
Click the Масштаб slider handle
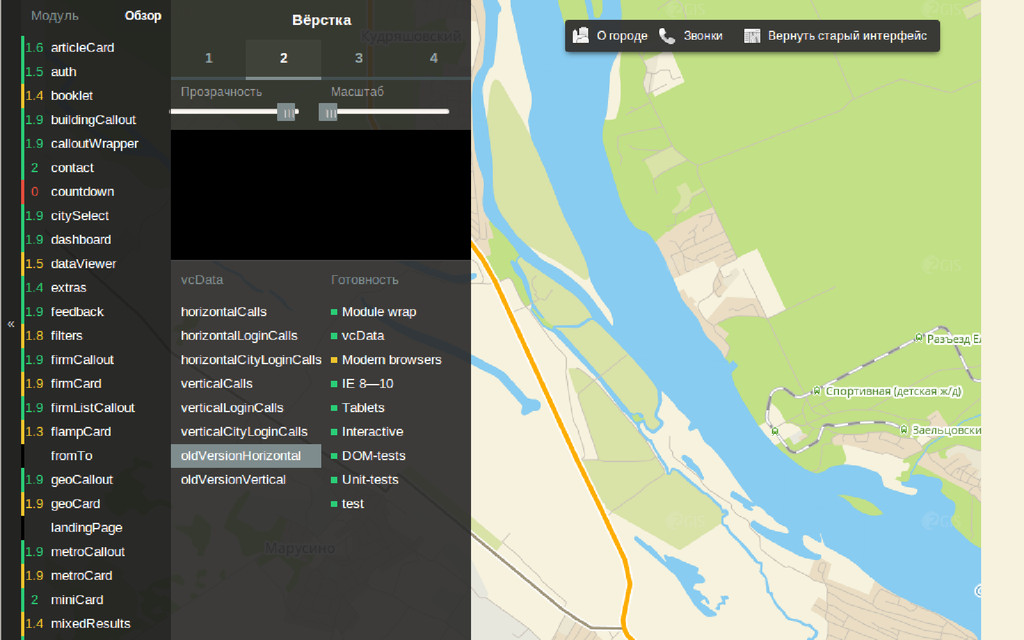click(328, 112)
